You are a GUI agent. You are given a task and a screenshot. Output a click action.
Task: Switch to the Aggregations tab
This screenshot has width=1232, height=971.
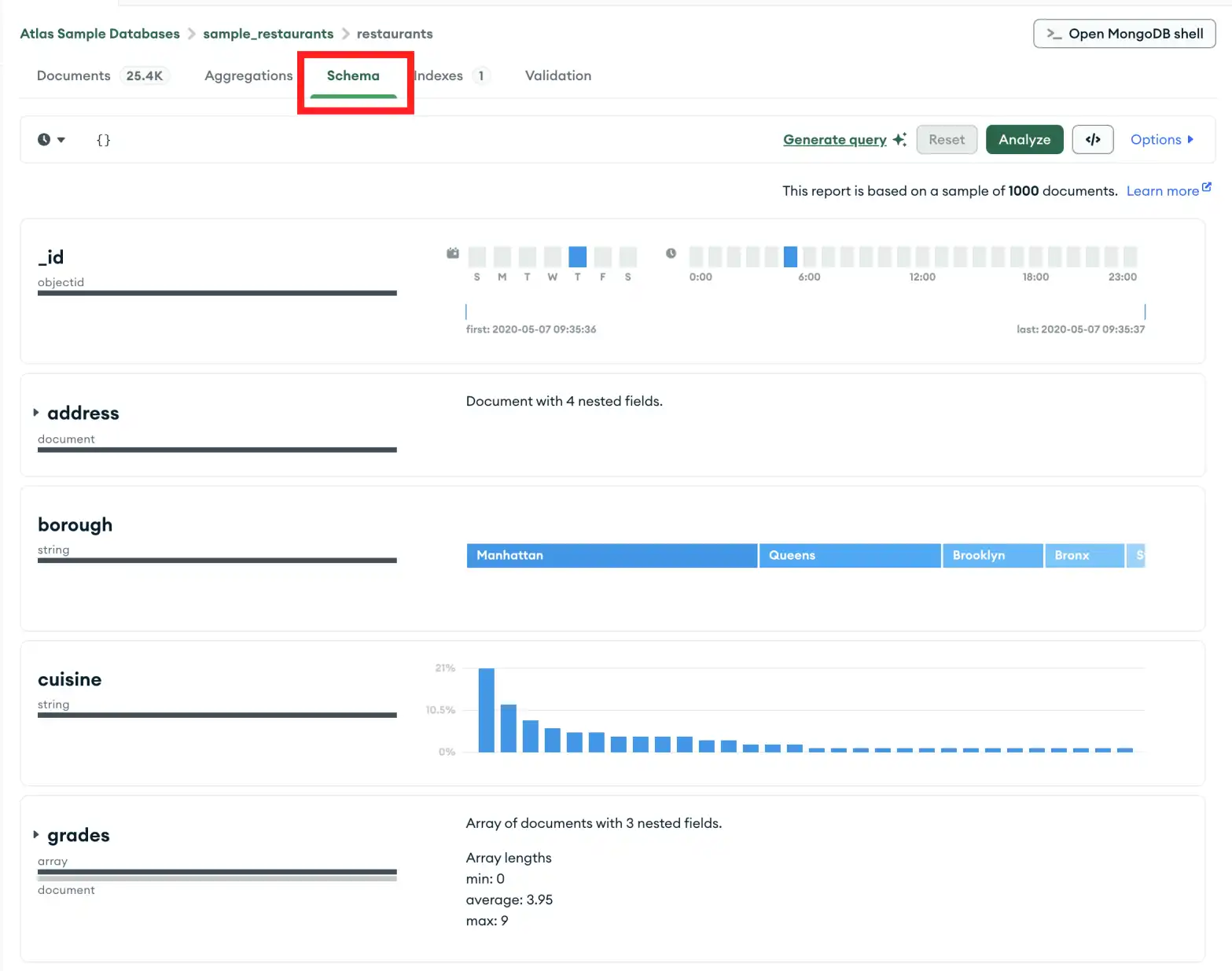(x=248, y=75)
